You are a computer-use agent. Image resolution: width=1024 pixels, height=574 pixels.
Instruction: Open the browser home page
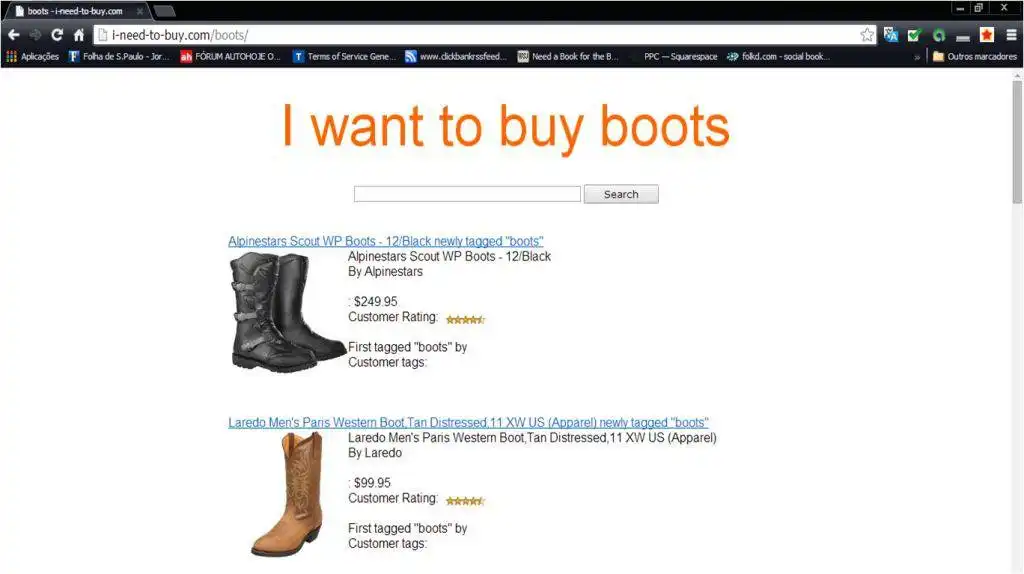tap(78, 35)
